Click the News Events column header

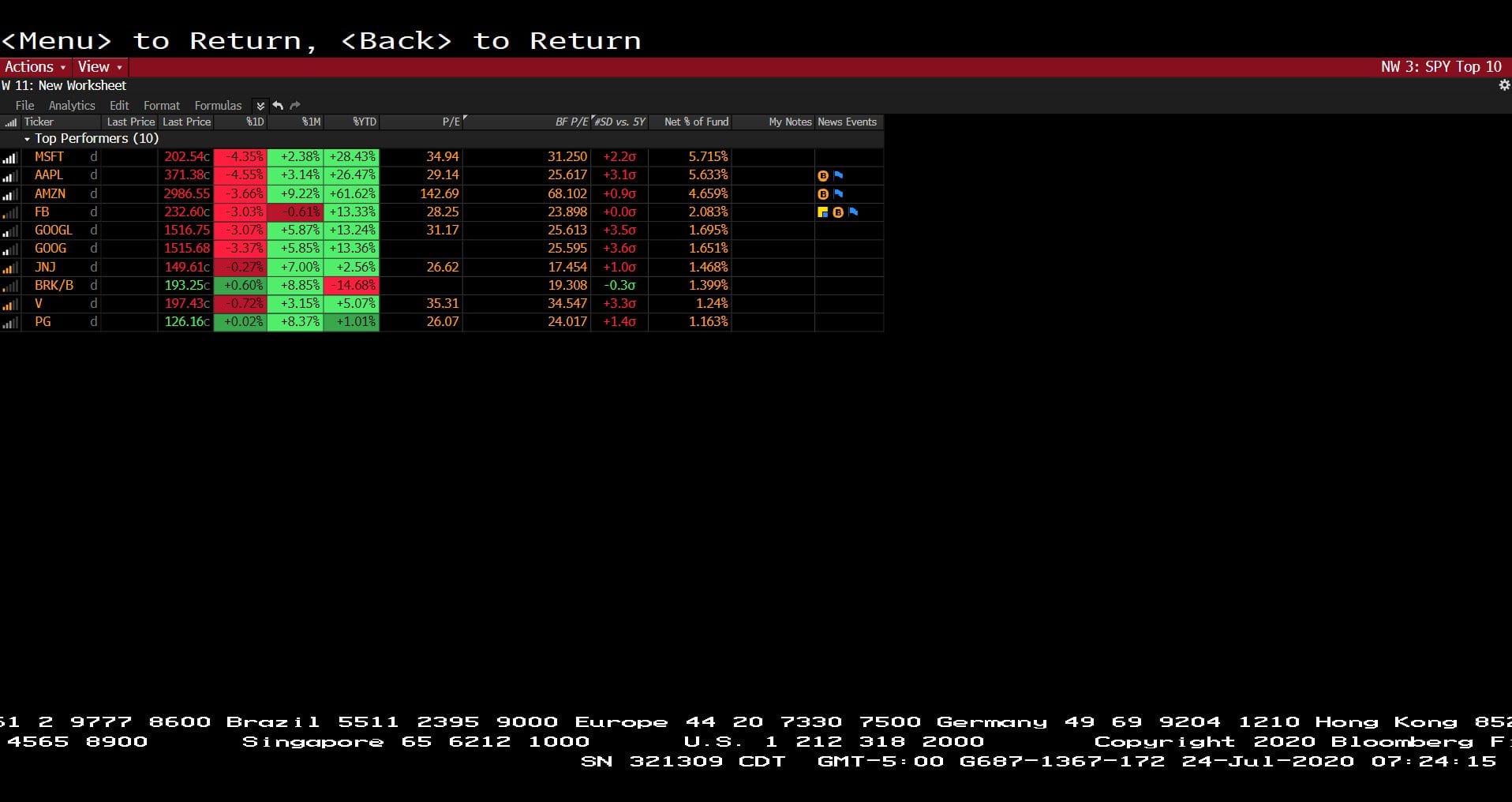[848, 122]
